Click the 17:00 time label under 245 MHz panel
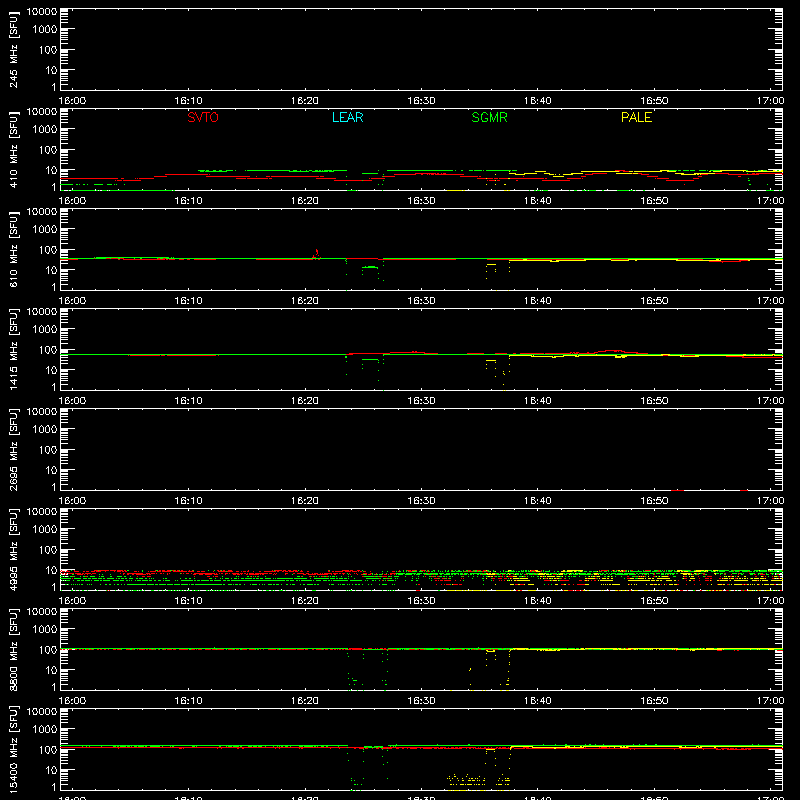 pos(770,101)
